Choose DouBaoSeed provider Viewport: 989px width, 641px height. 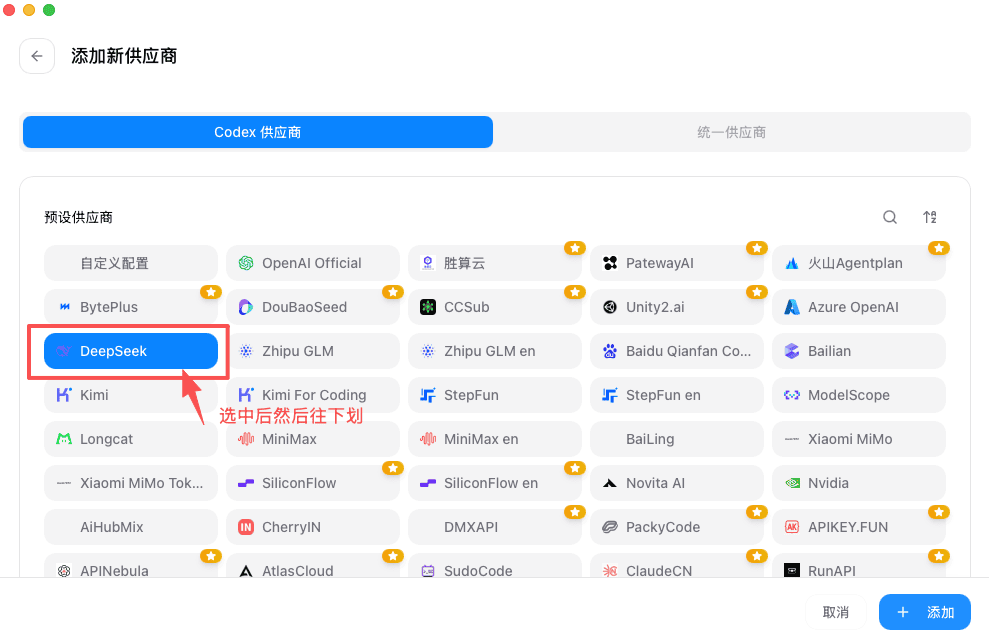point(313,307)
